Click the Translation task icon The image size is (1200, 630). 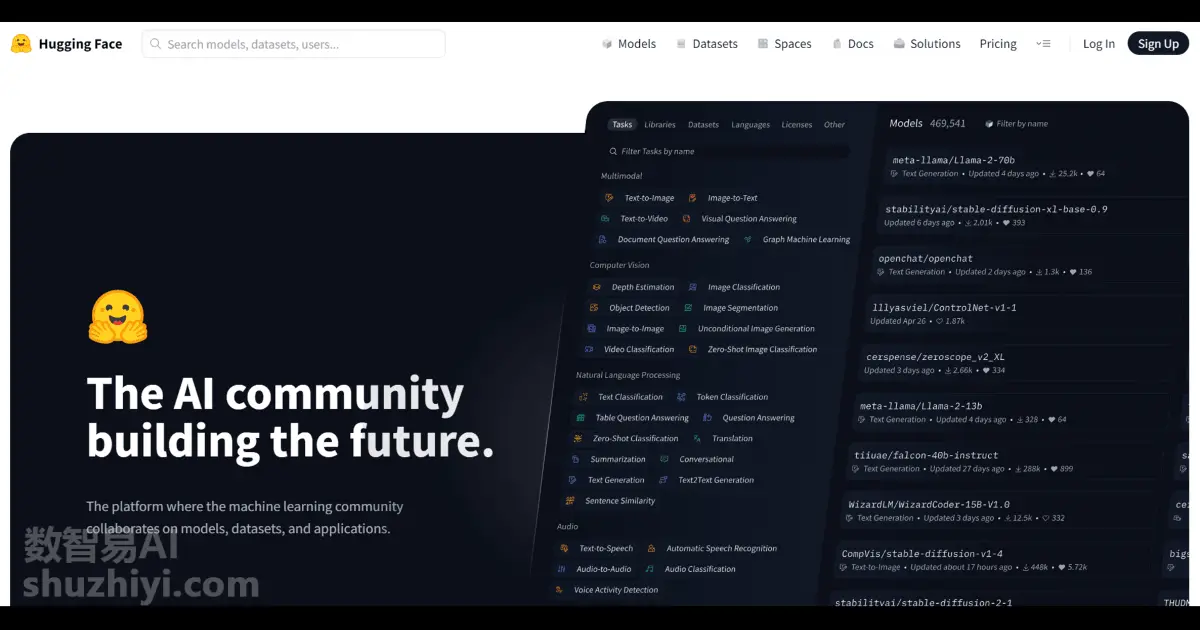coord(696,439)
